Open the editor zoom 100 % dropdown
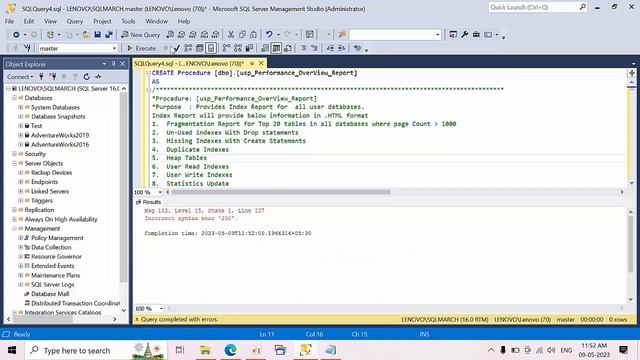Screen dimensions: 640x360 click(160, 192)
